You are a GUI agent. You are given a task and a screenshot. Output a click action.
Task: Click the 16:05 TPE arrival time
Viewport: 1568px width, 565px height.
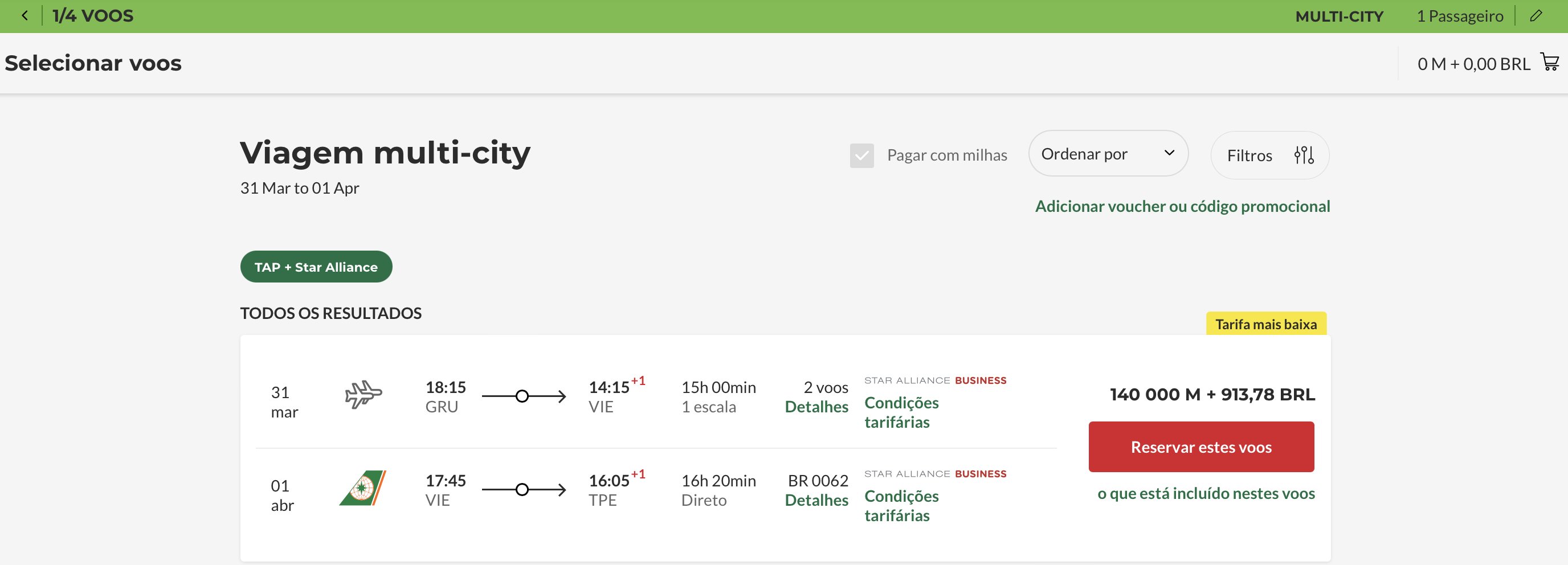click(609, 481)
